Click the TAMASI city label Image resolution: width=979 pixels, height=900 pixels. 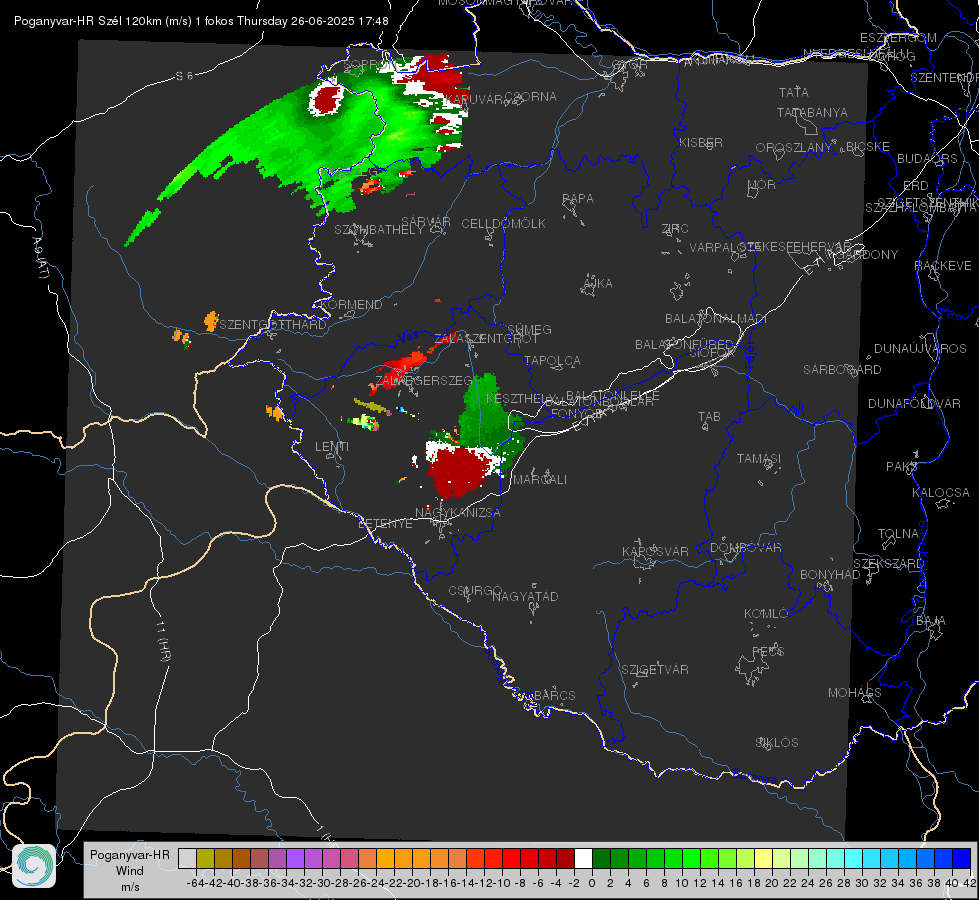(x=759, y=459)
